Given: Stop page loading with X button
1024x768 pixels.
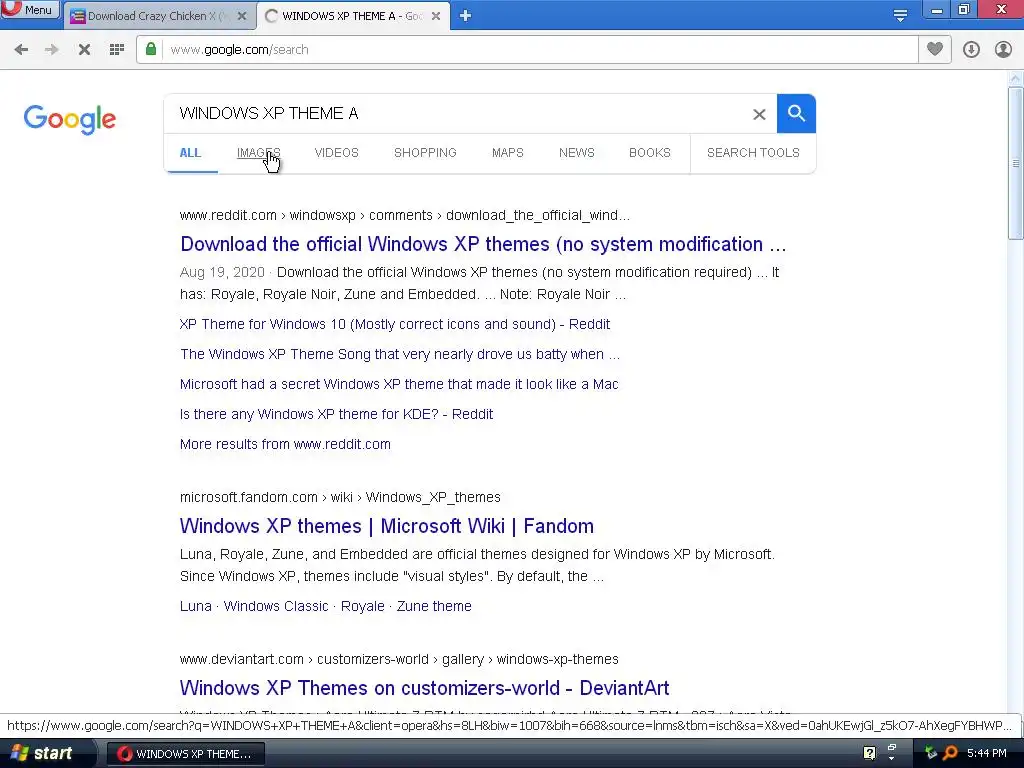Looking at the screenshot, I should [x=84, y=50].
